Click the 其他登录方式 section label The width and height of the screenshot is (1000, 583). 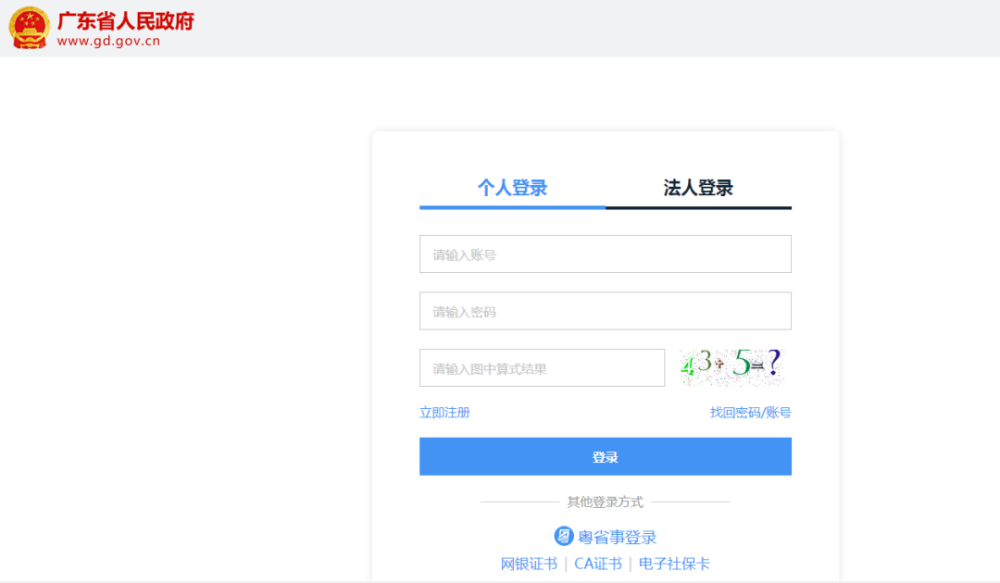coord(605,502)
